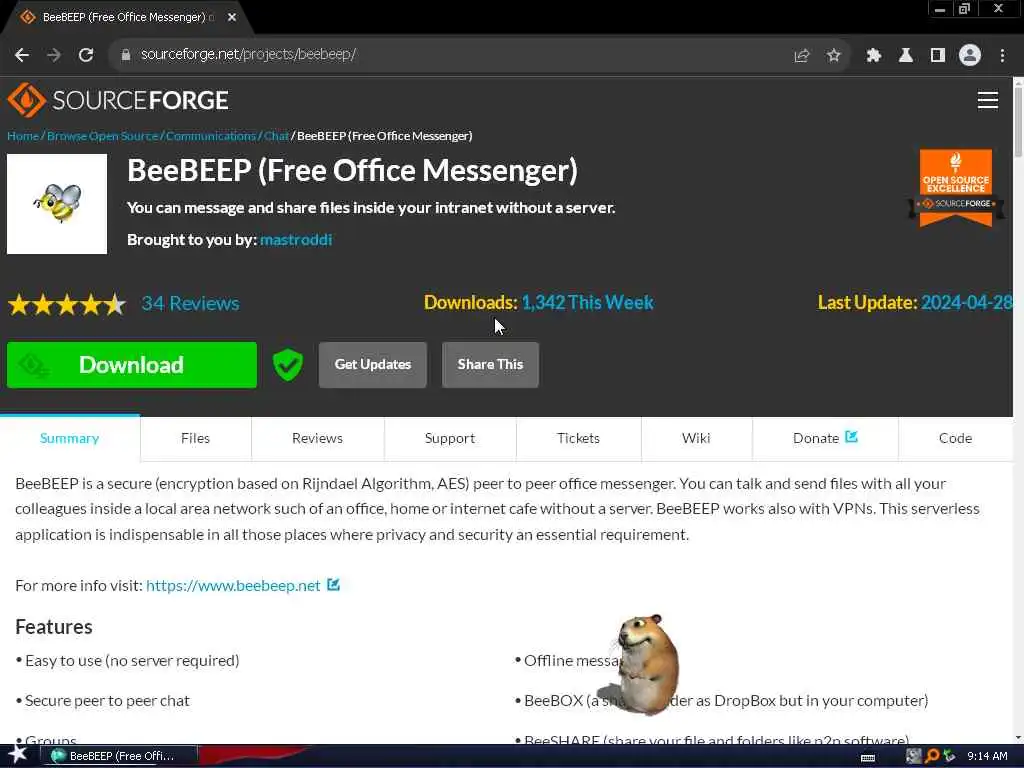Viewport: 1024px width, 768px height.
Task: Click the external link icon beside Donate
Action: click(851, 437)
